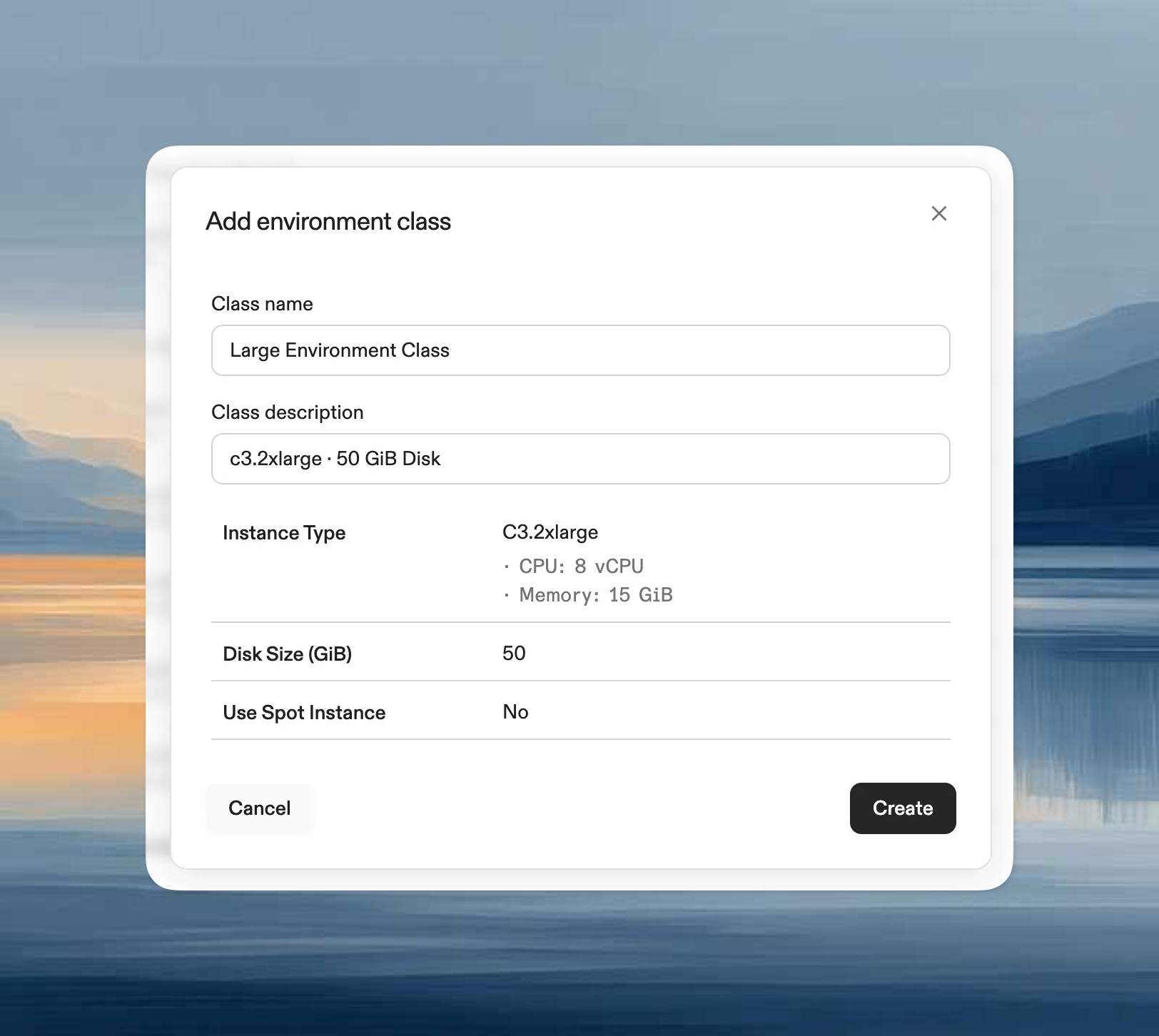Click the Class name label
The width and height of the screenshot is (1159, 1036).
coord(261,303)
